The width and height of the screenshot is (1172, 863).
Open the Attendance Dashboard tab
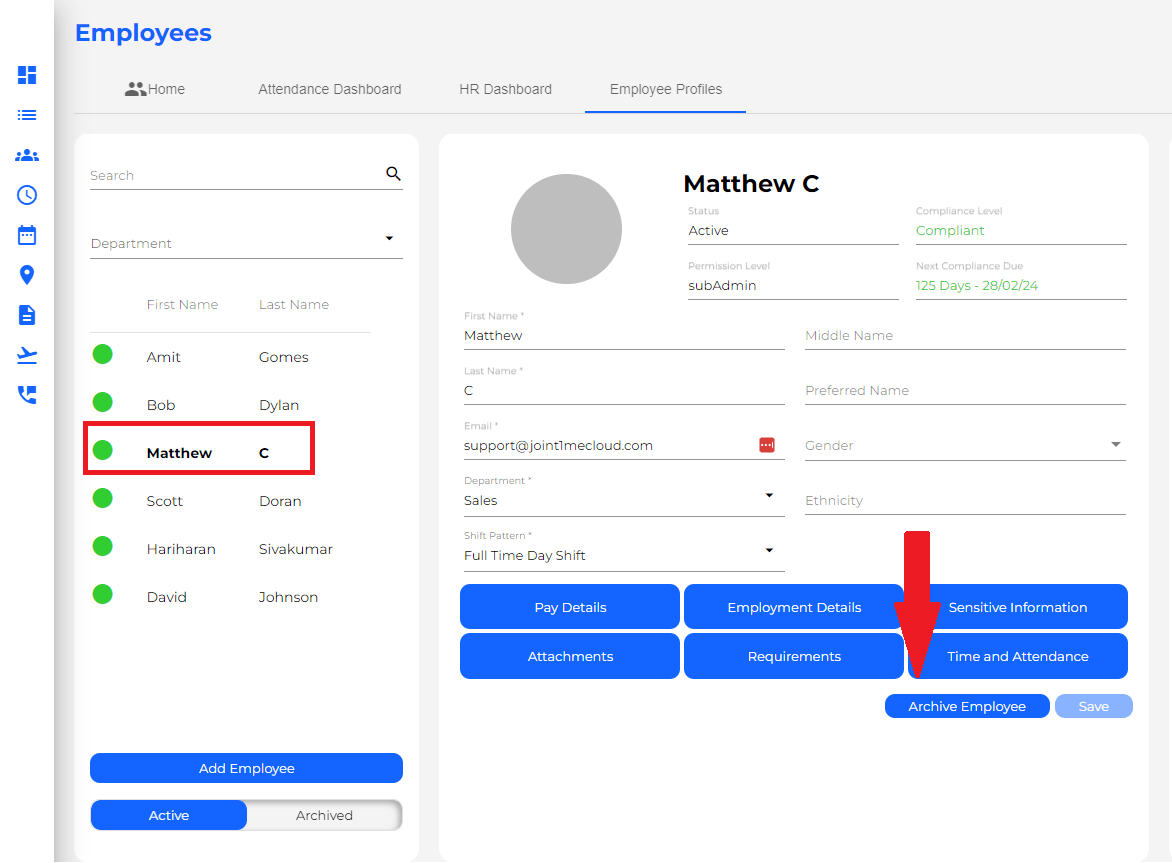pyautogui.click(x=330, y=89)
